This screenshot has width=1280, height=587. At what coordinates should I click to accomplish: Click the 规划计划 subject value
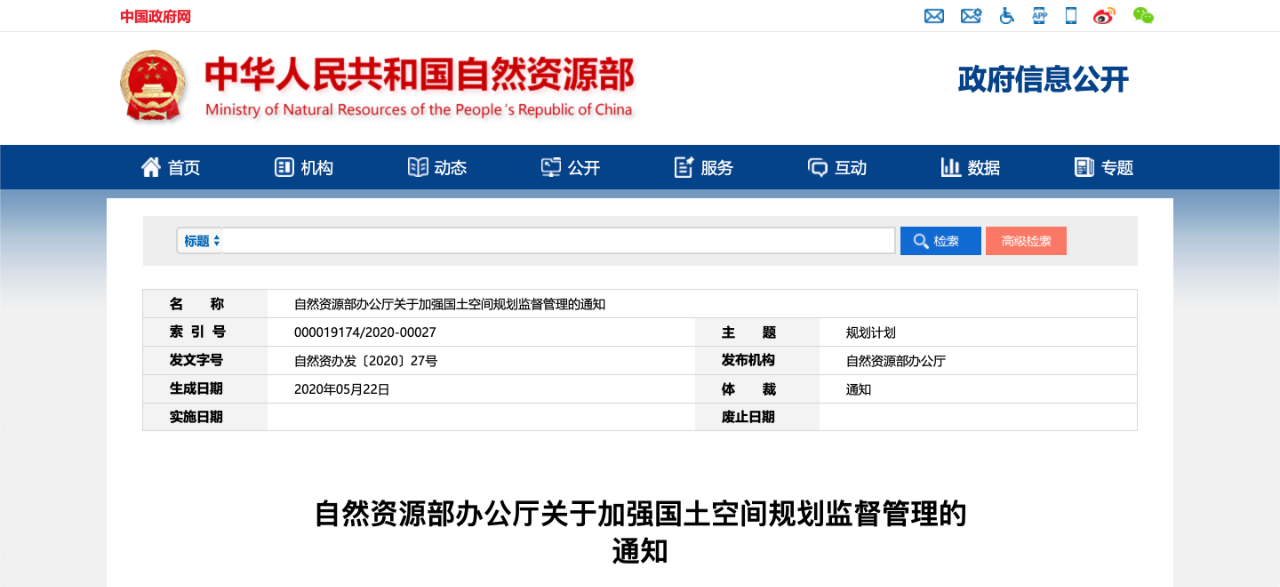(871, 332)
